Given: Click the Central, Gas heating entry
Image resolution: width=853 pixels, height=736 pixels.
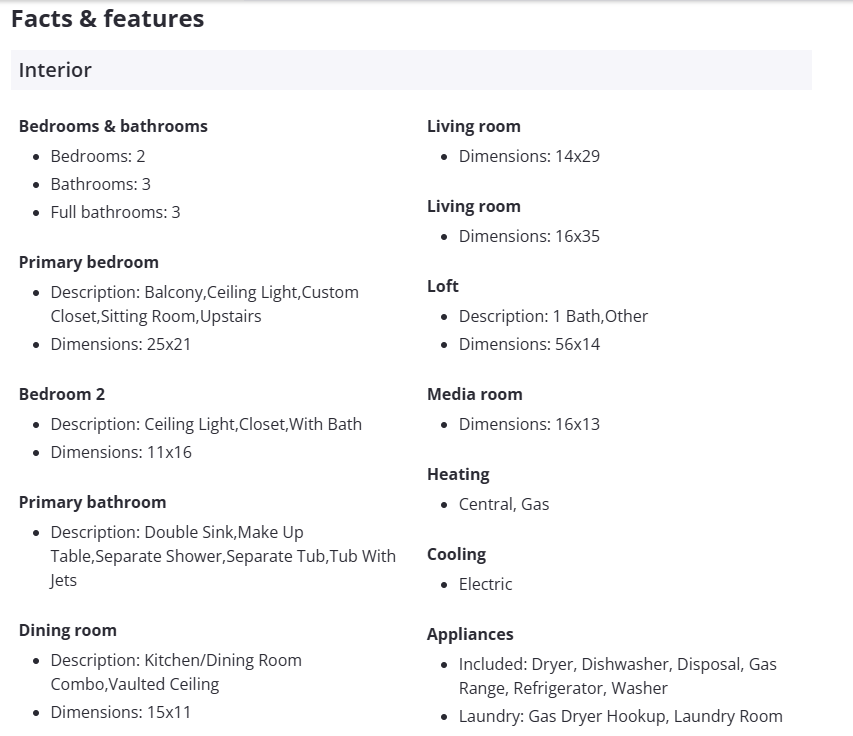Looking at the screenshot, I should click(504, 504).
